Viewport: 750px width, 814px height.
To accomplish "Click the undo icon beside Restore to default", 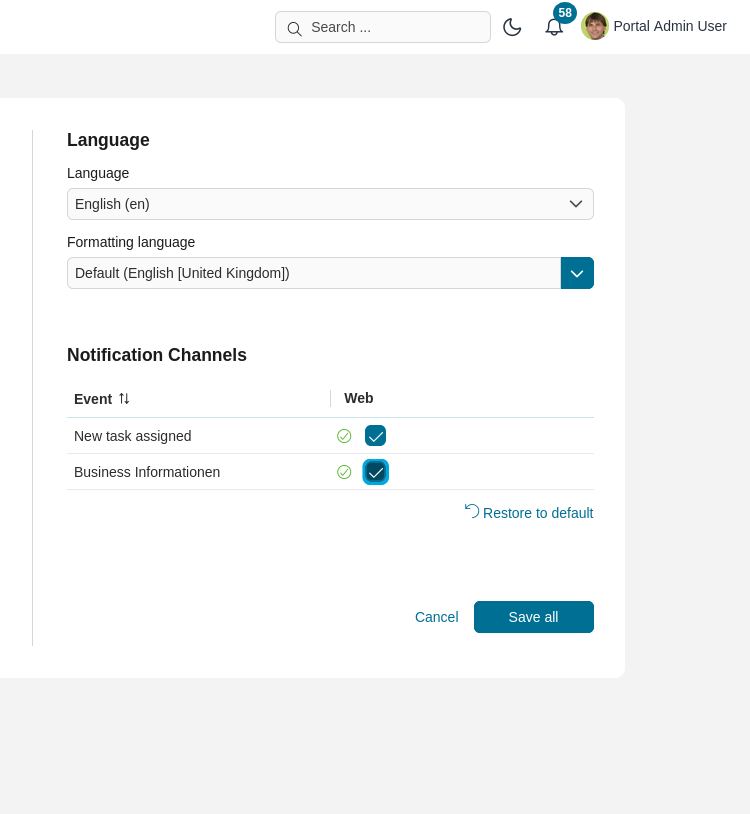I will click(x=471, y=510).
